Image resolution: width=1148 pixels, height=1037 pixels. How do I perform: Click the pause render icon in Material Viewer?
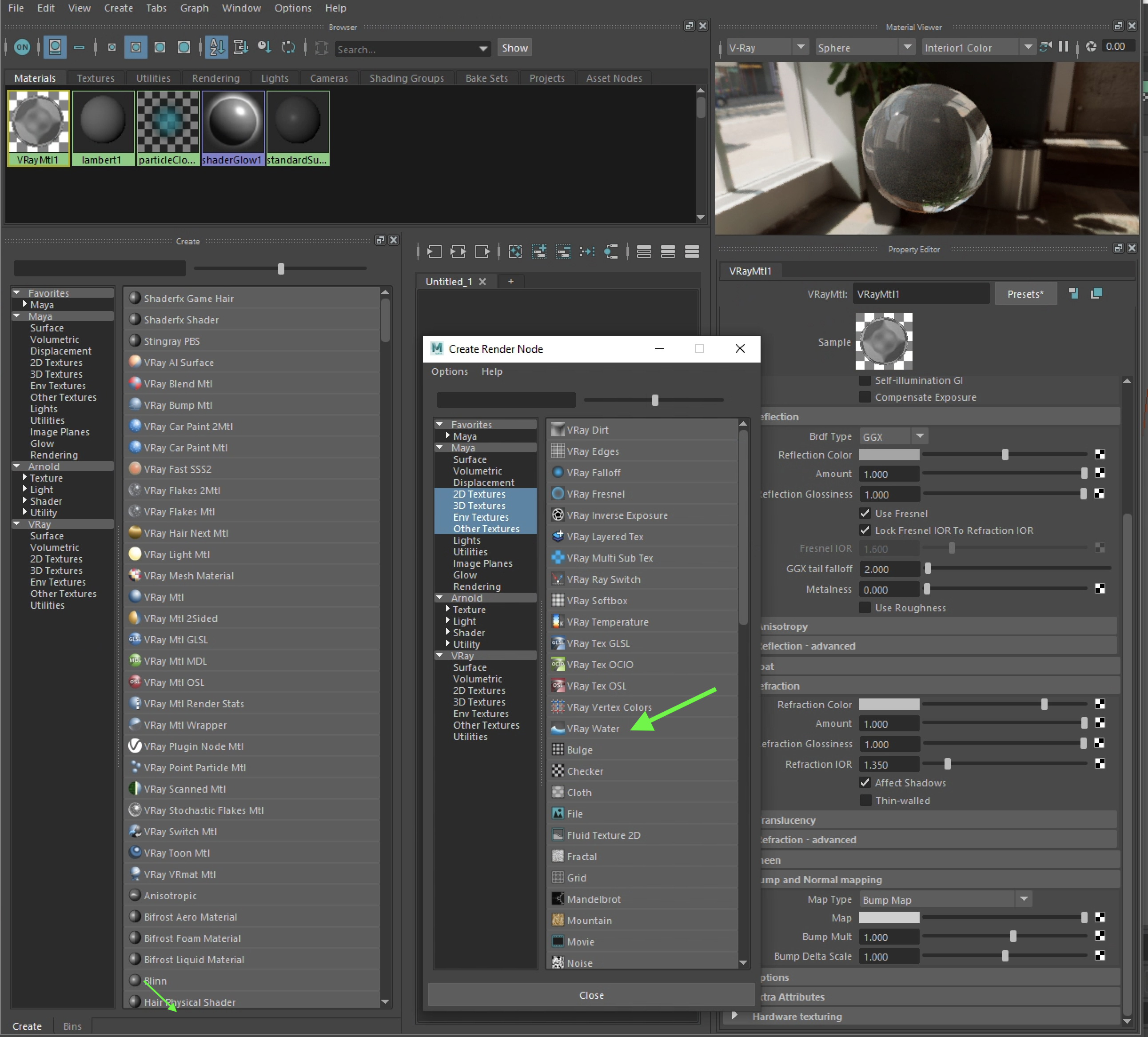coord(1063,47)
